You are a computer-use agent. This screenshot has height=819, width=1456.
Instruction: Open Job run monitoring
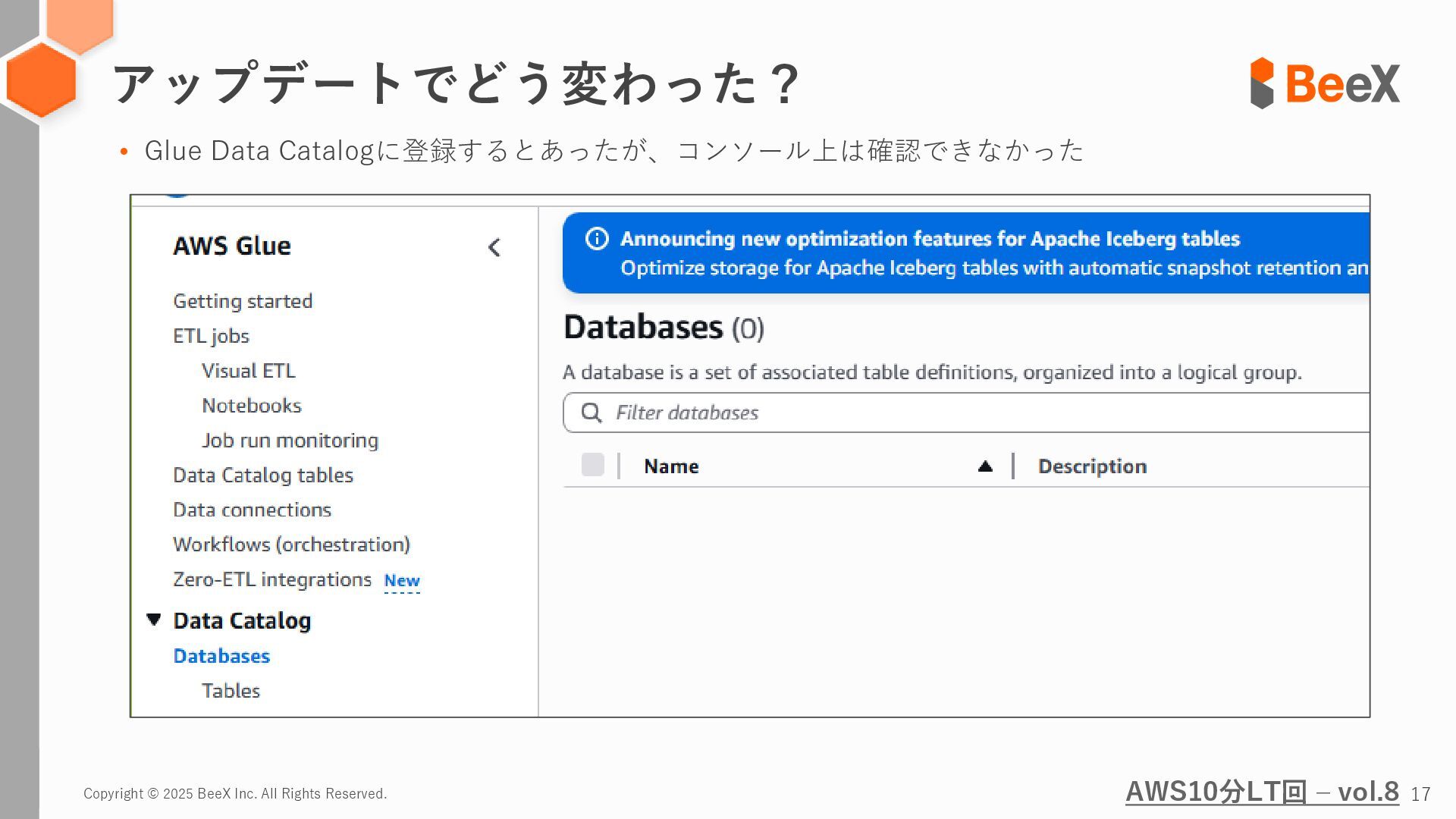pyautogui.click(x=290, y=441)
